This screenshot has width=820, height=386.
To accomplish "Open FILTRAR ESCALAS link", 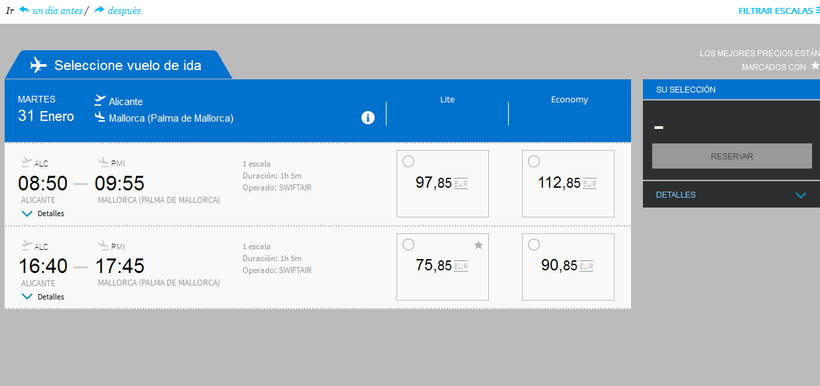I will 776,10.
